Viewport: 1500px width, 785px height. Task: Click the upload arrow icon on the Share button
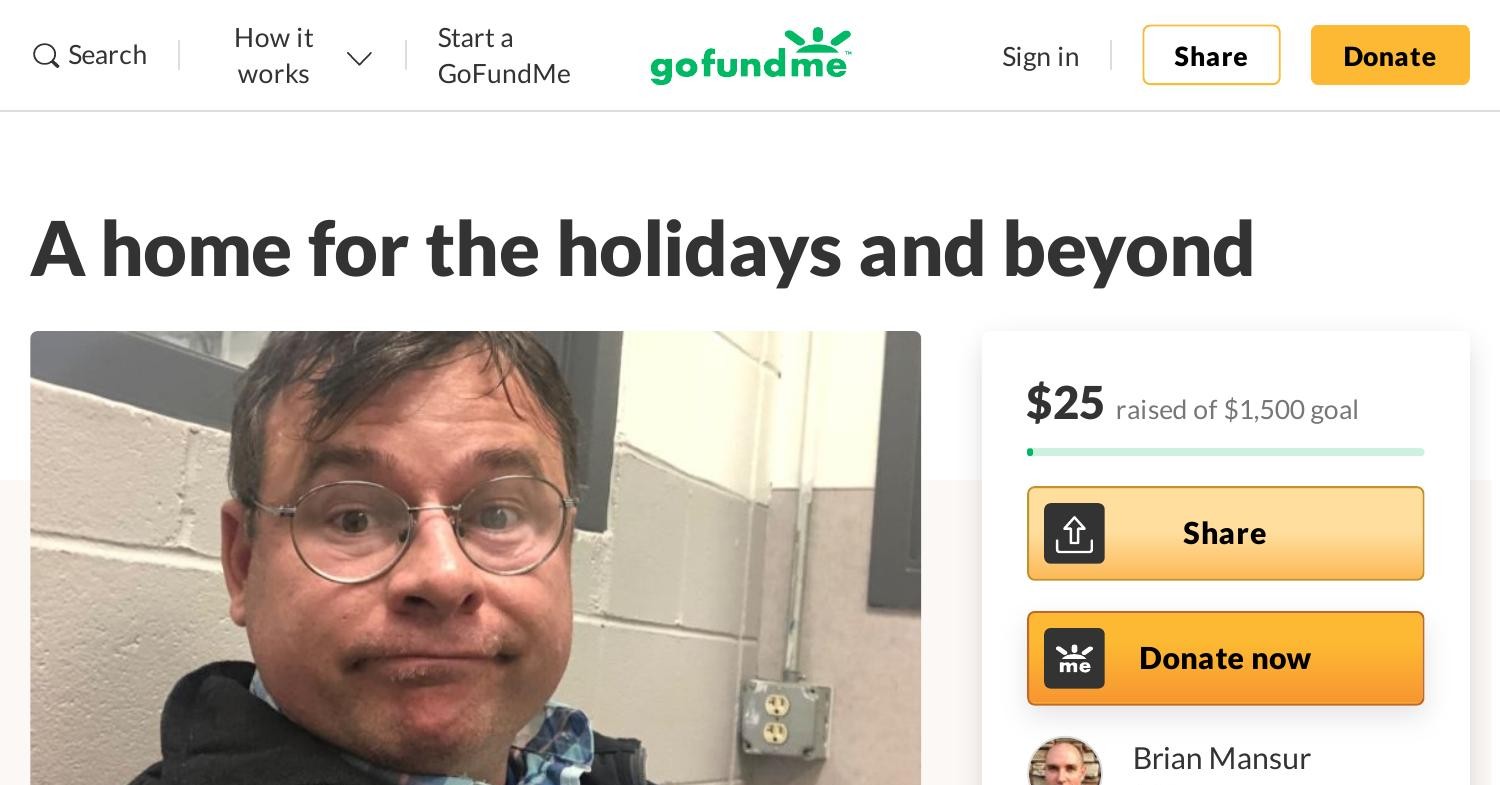click(x=1074, y=533)
